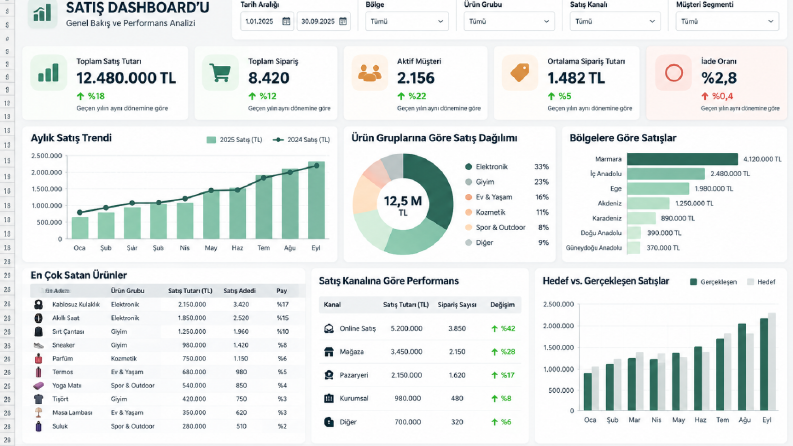Click the Kablosuz Kulaklık product icon
This screenshot has height=446, width=793.
pos(38,304)
